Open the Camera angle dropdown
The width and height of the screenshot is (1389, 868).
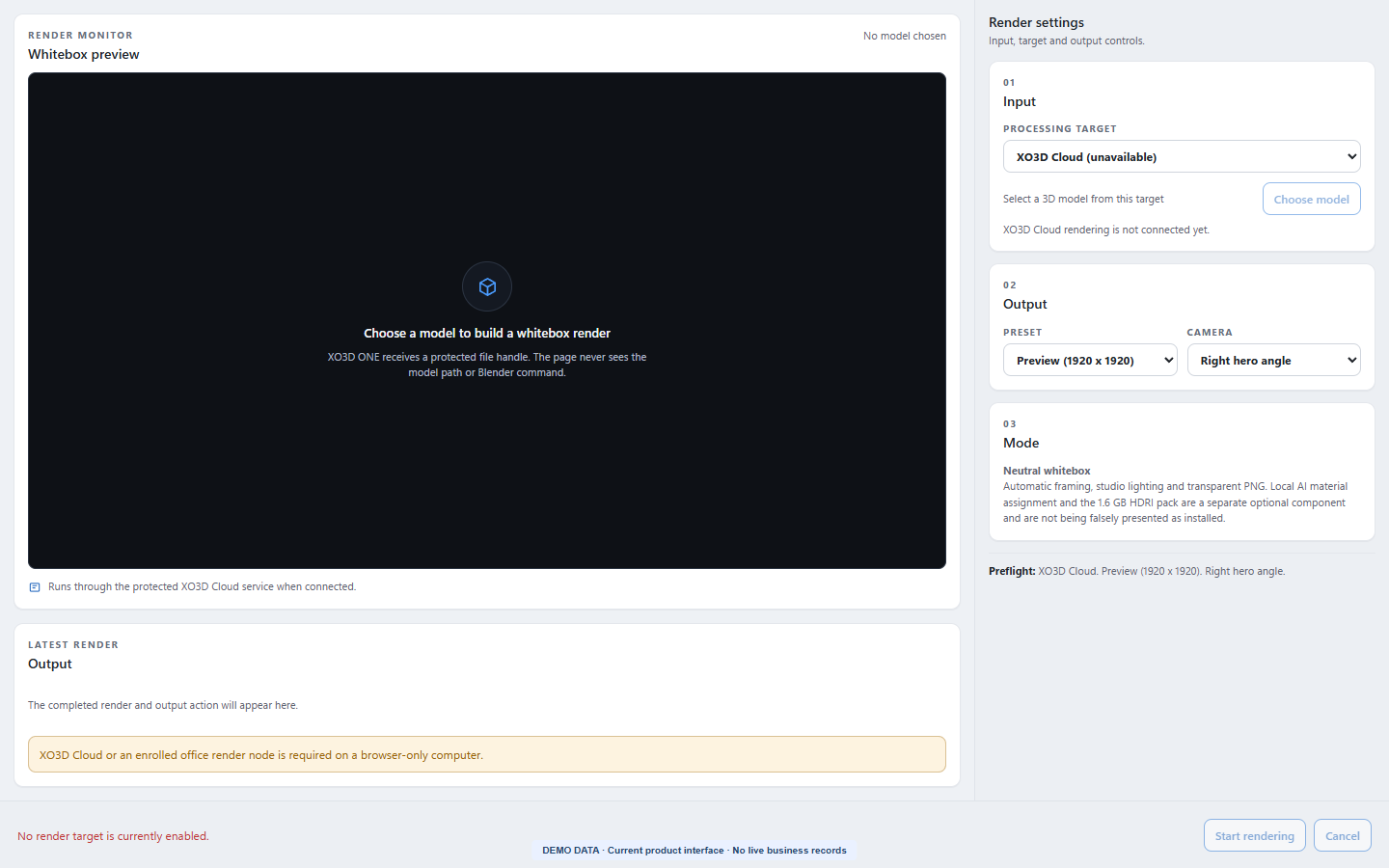coord(1273,360)
